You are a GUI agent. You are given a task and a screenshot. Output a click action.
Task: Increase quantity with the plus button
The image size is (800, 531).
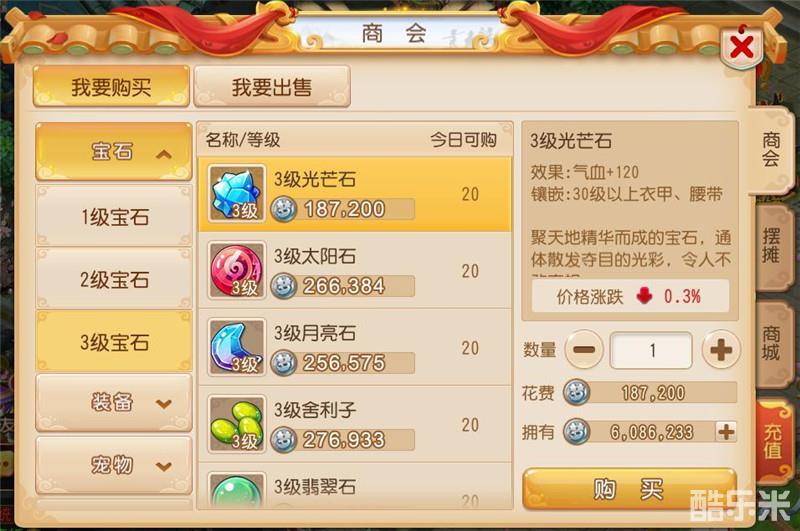720,350
